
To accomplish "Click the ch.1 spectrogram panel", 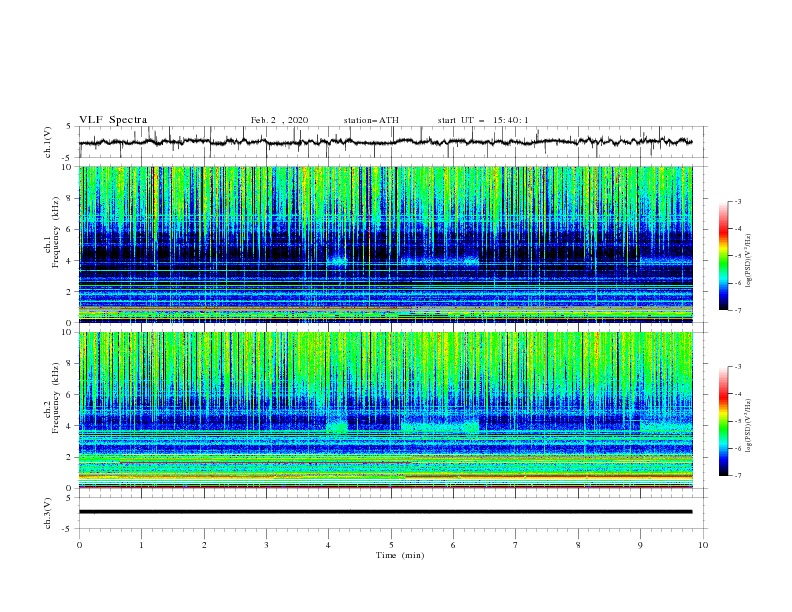I will [385, 244].
